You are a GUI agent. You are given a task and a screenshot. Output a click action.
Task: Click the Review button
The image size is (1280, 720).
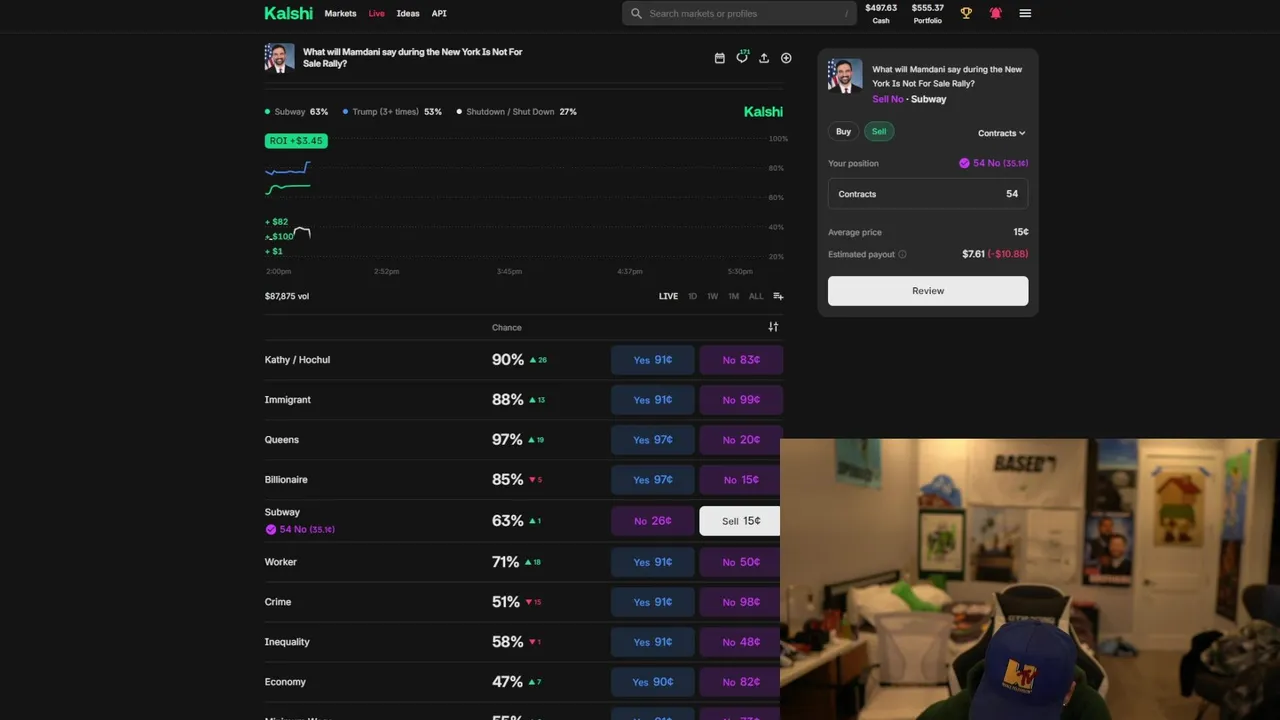point(928,291)
